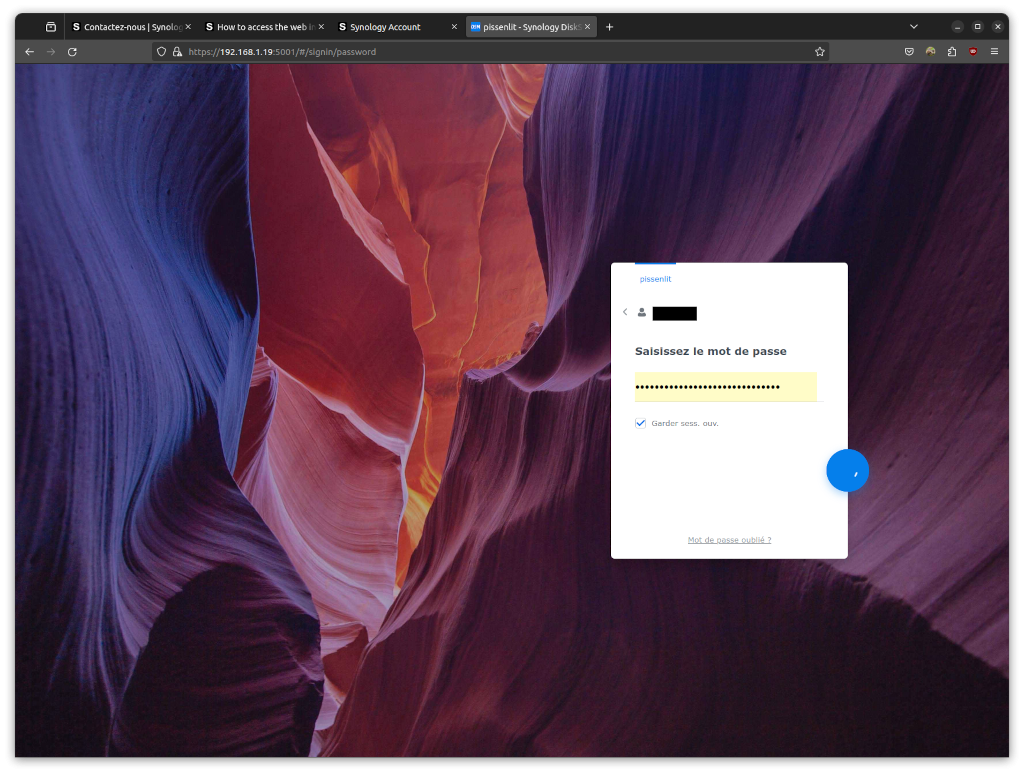Focus the password input field
1024x774 pixels.
tap(726, 387)
